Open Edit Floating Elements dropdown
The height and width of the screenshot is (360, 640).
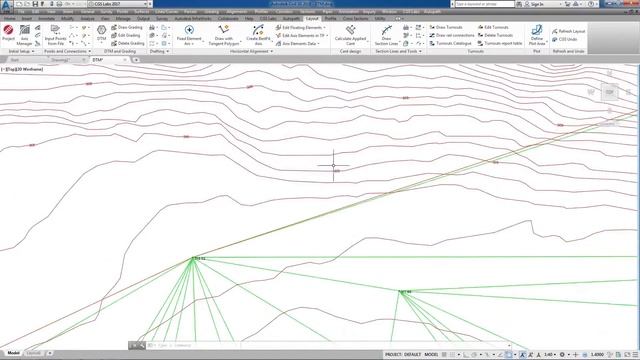(x=302, y=27)
